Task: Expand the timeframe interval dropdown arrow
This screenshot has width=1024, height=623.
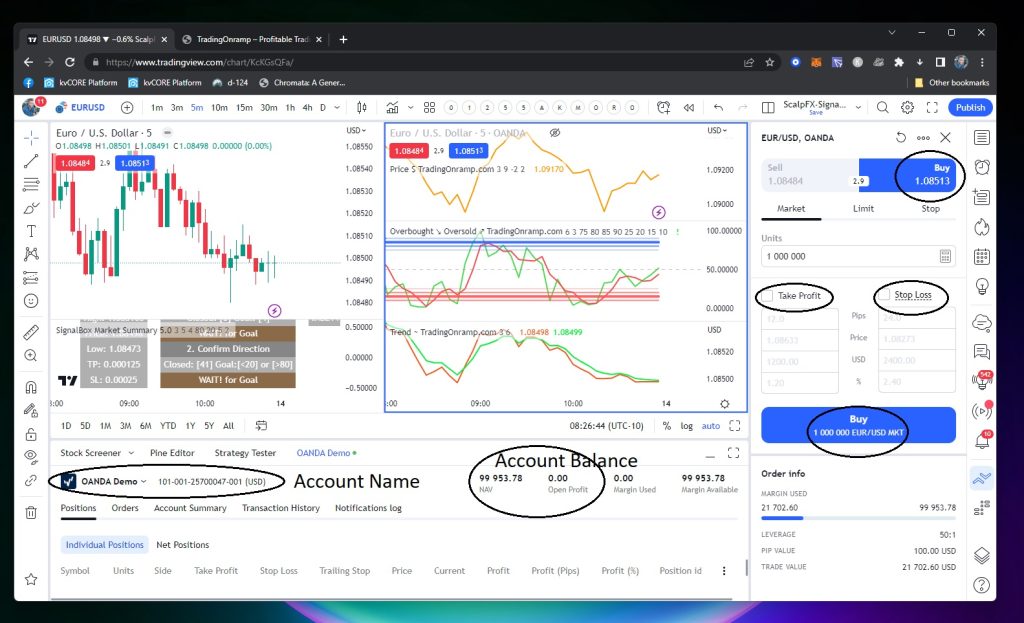Action: click(336, 108)
